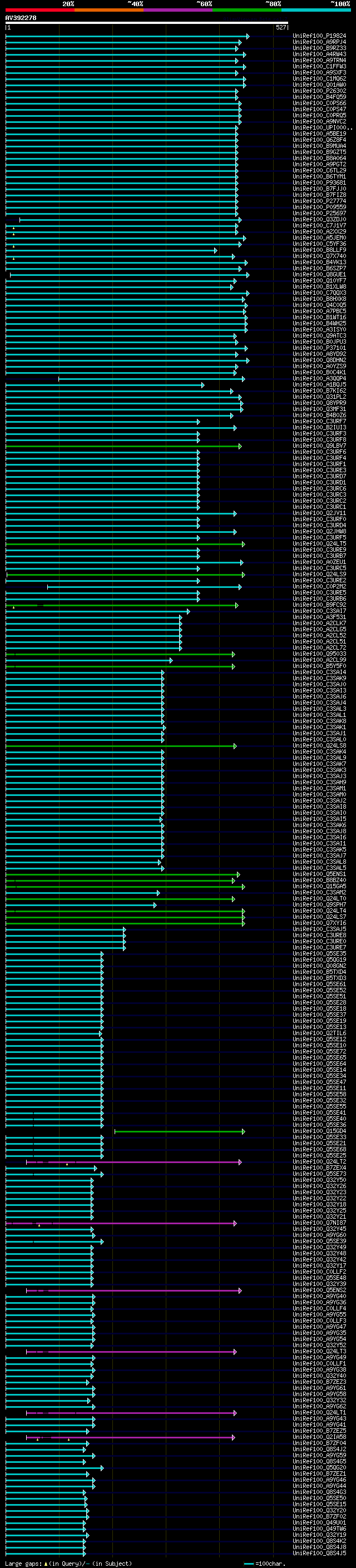Open hit UniRef100_A2CLK7
The height and width of the screenshot is (1568, 356).
click(x=319, y=623)
